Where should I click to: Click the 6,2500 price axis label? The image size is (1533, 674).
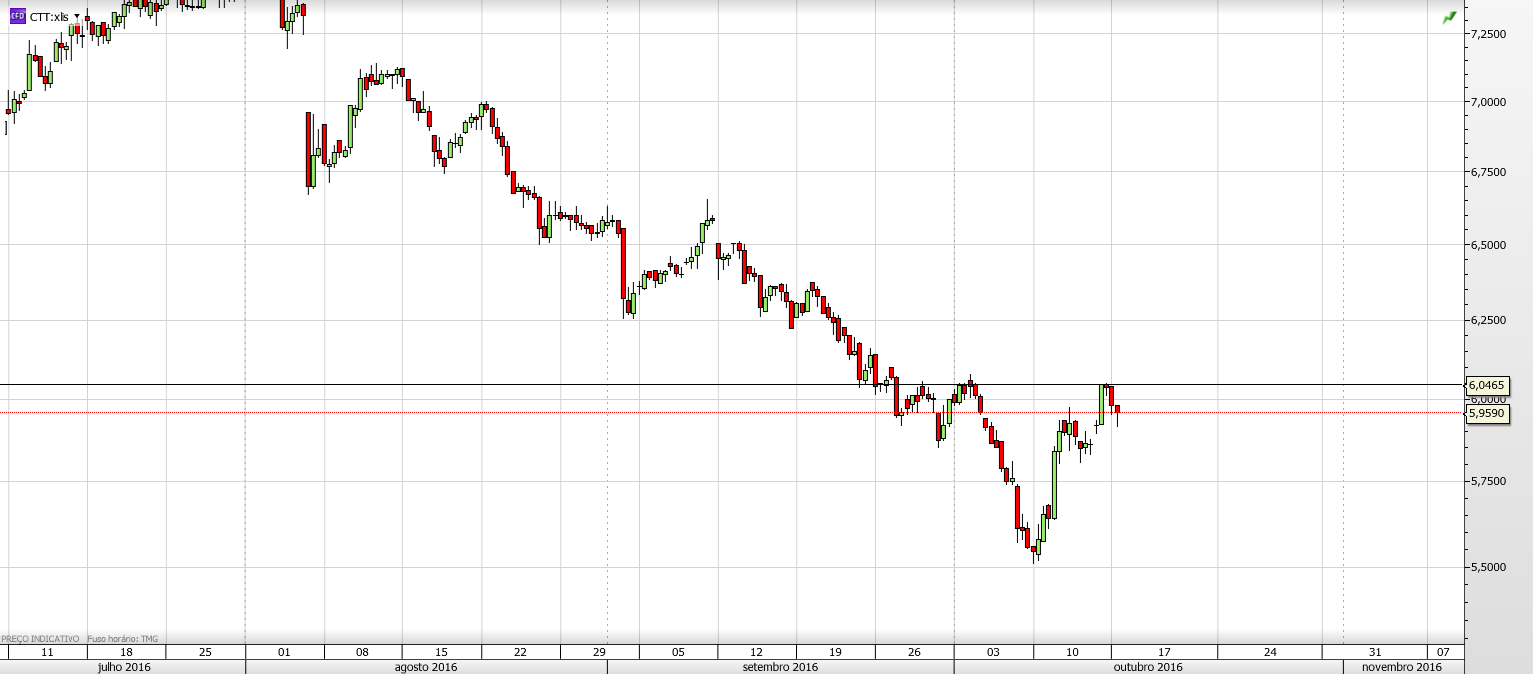click(1488, 319)
